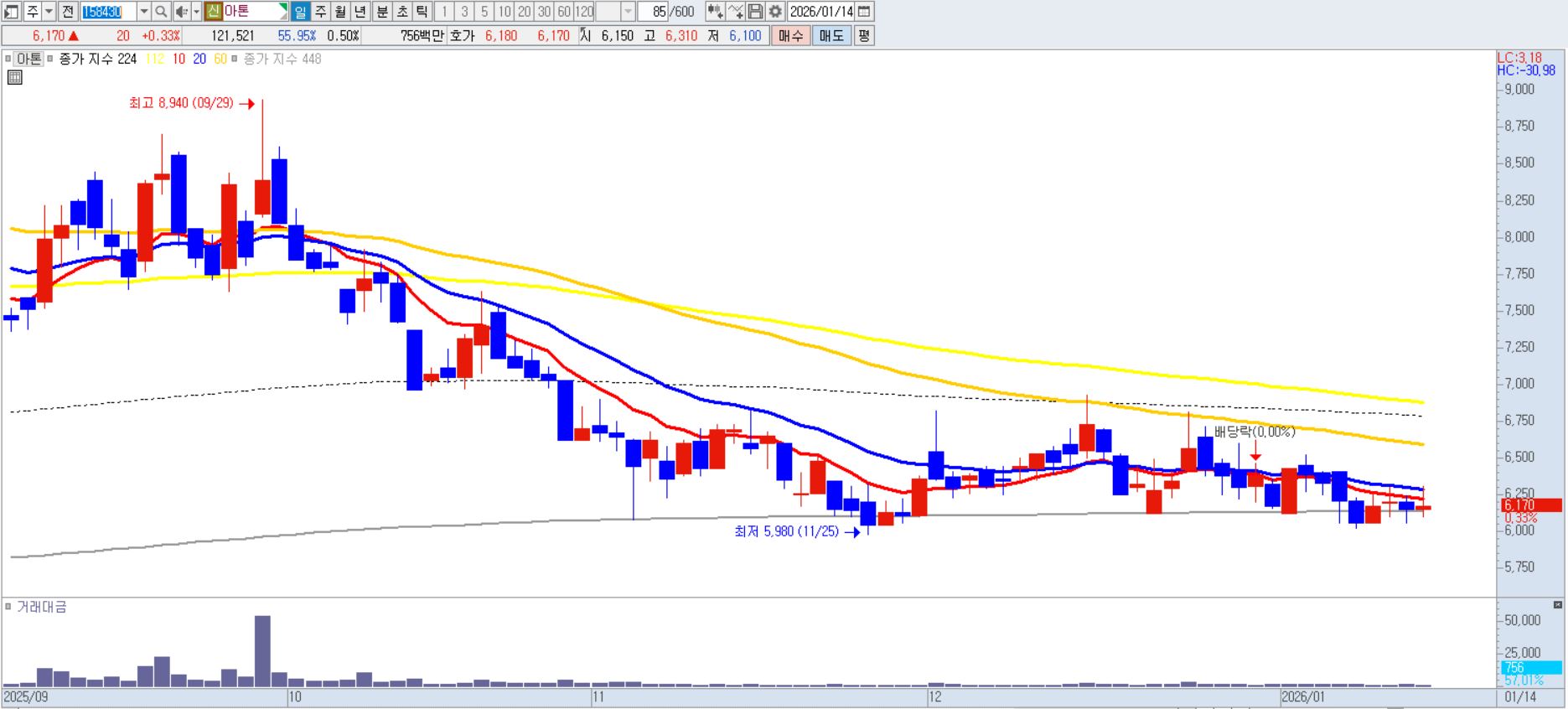Open the calendar date picker icon
This screenshot has width=1568, height=709.
[865, 12]
